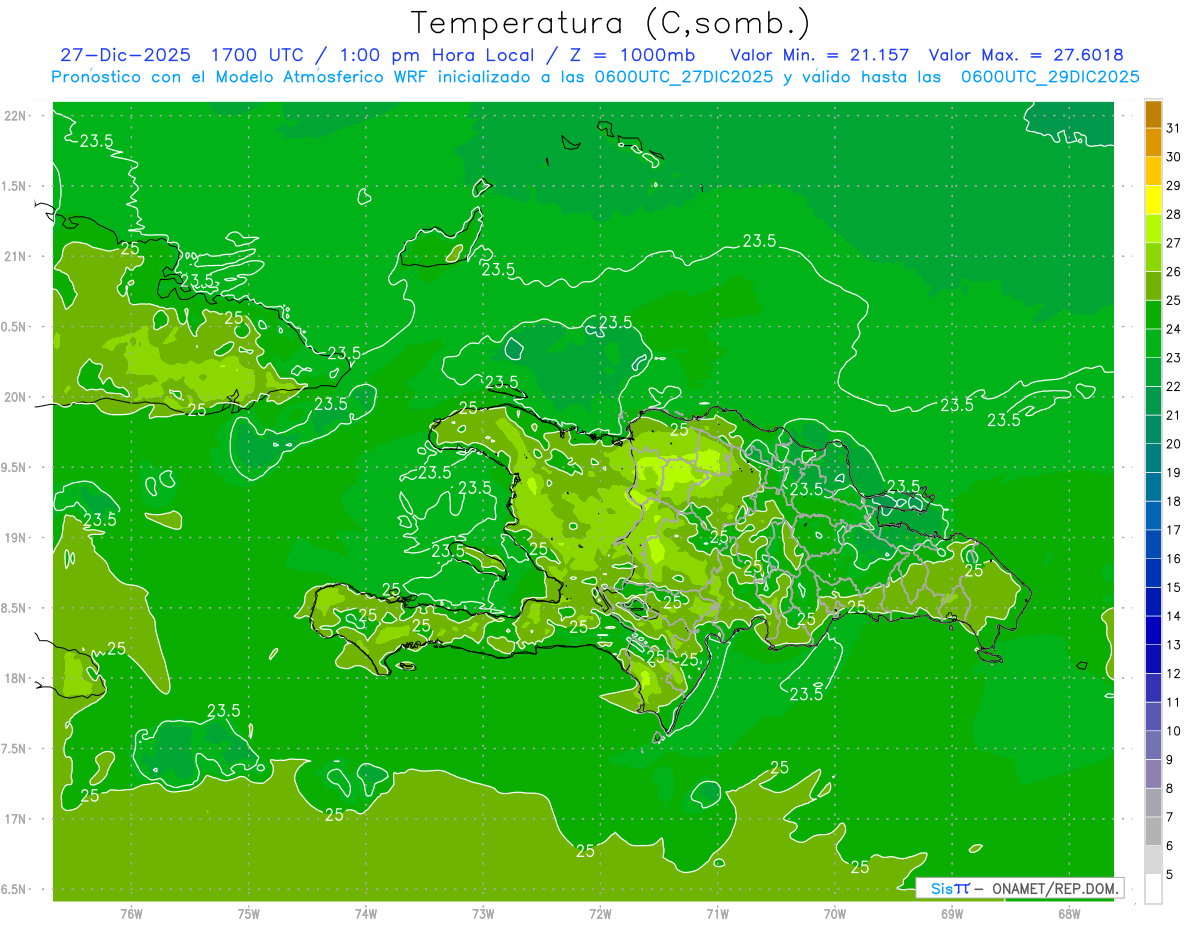1200x927 pixels.
Task: Click the '74W' longitude axis label
Action: 366,913
